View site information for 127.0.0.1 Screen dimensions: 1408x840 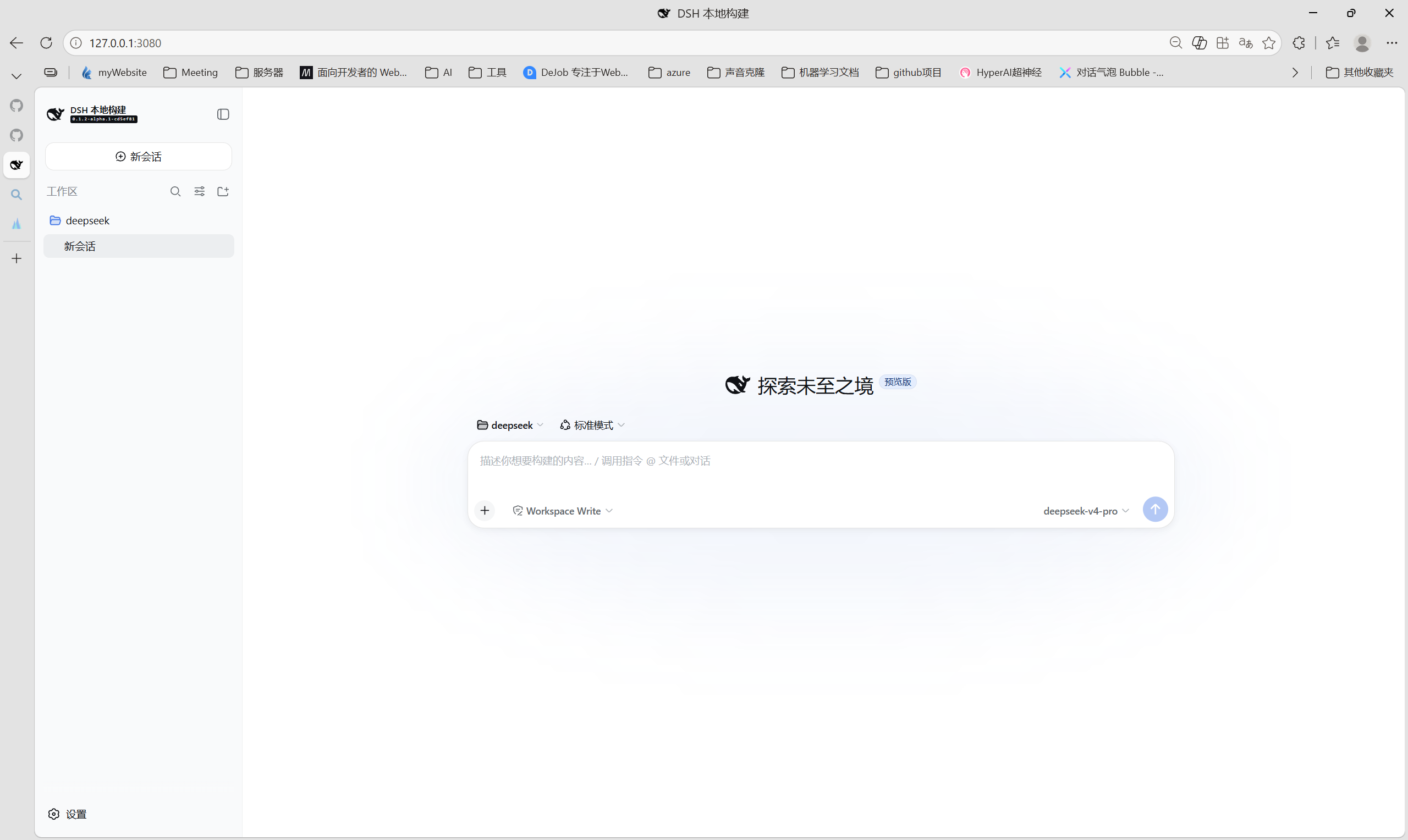pyautogui.click(x=76, y=43)
